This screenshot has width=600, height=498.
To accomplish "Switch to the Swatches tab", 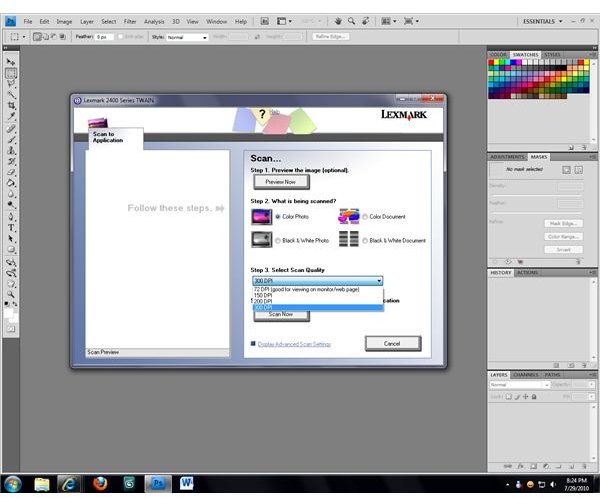I will tap(525, 55).
